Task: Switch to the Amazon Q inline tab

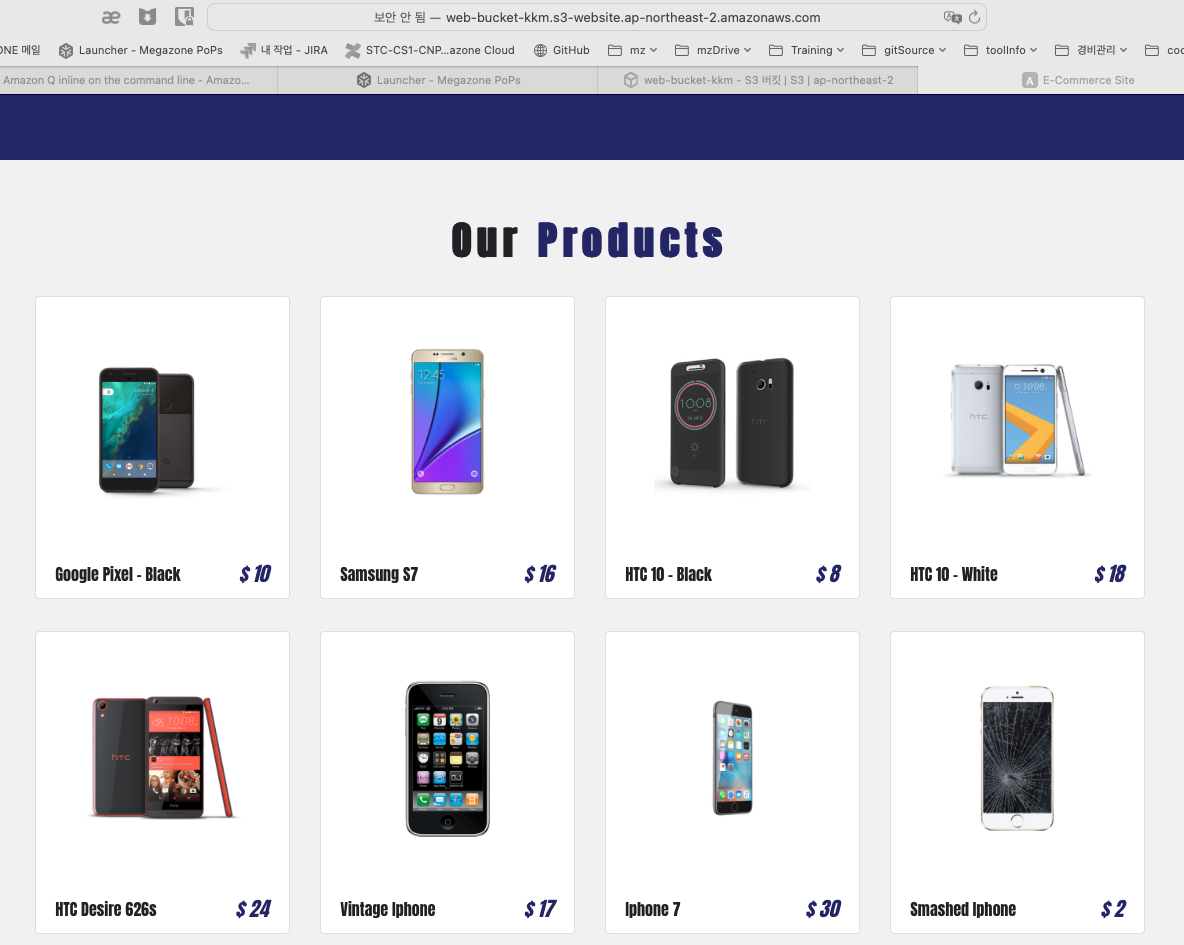Action: [126, 80]
